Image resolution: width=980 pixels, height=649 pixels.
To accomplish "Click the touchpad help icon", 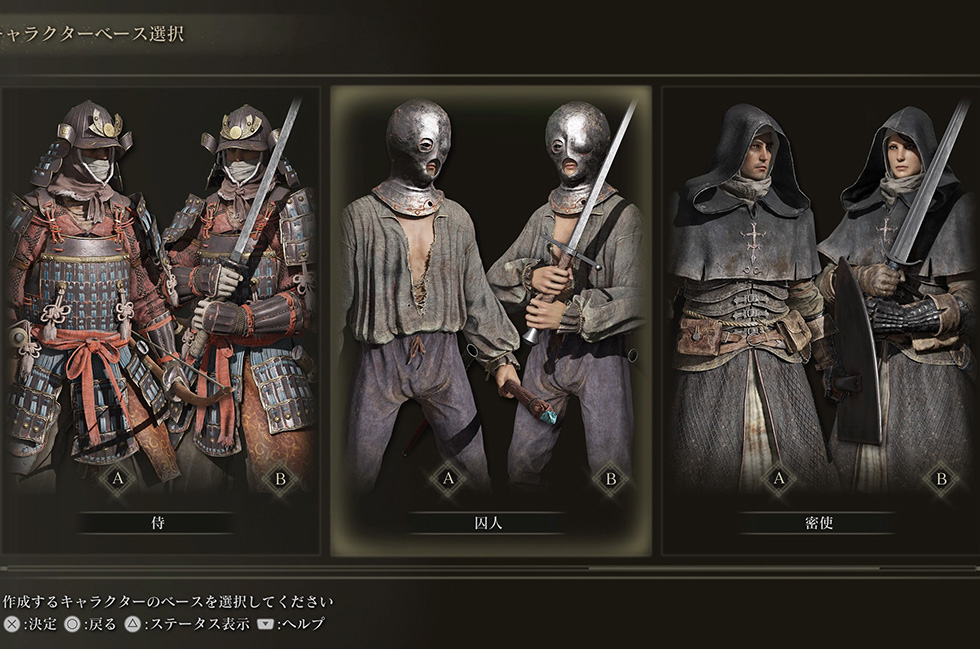I will click(266, 624).
